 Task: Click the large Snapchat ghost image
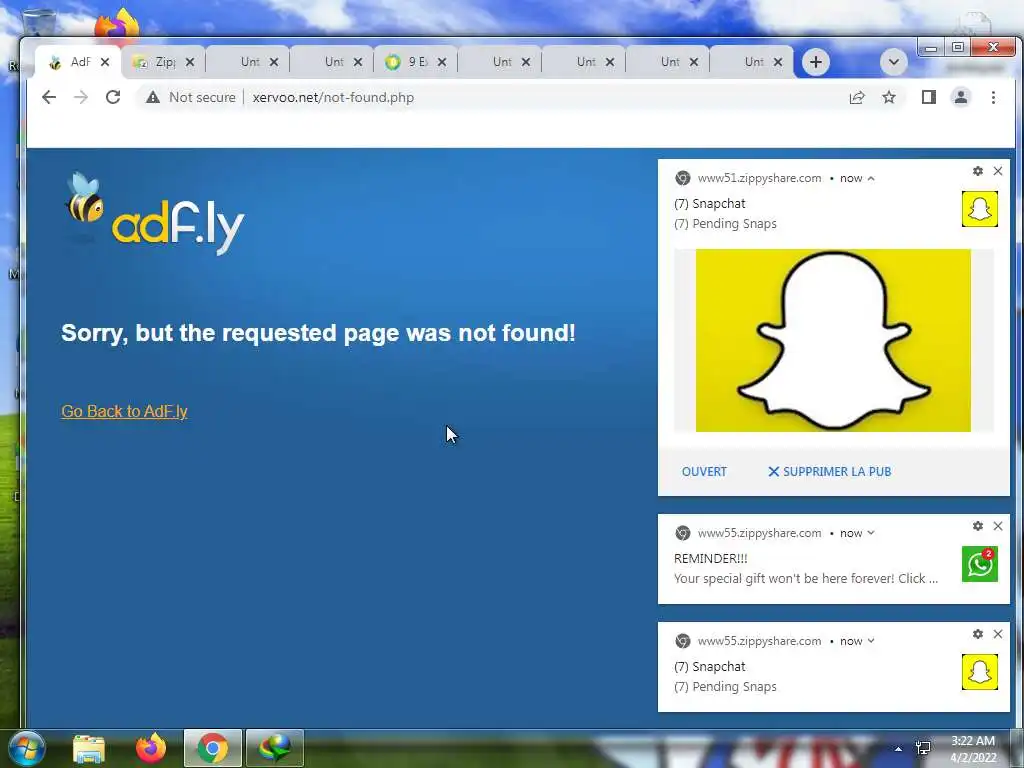(x=833, y=340)
